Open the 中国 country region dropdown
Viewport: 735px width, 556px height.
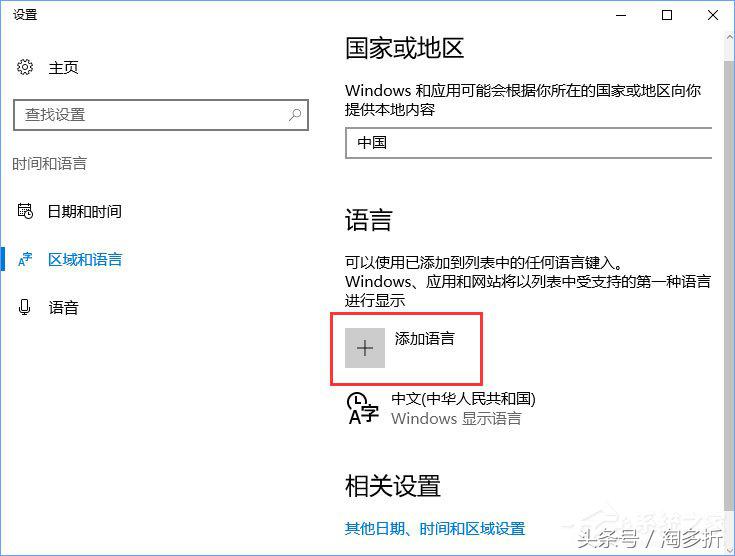pyautogui.click(x=529, y=143)
